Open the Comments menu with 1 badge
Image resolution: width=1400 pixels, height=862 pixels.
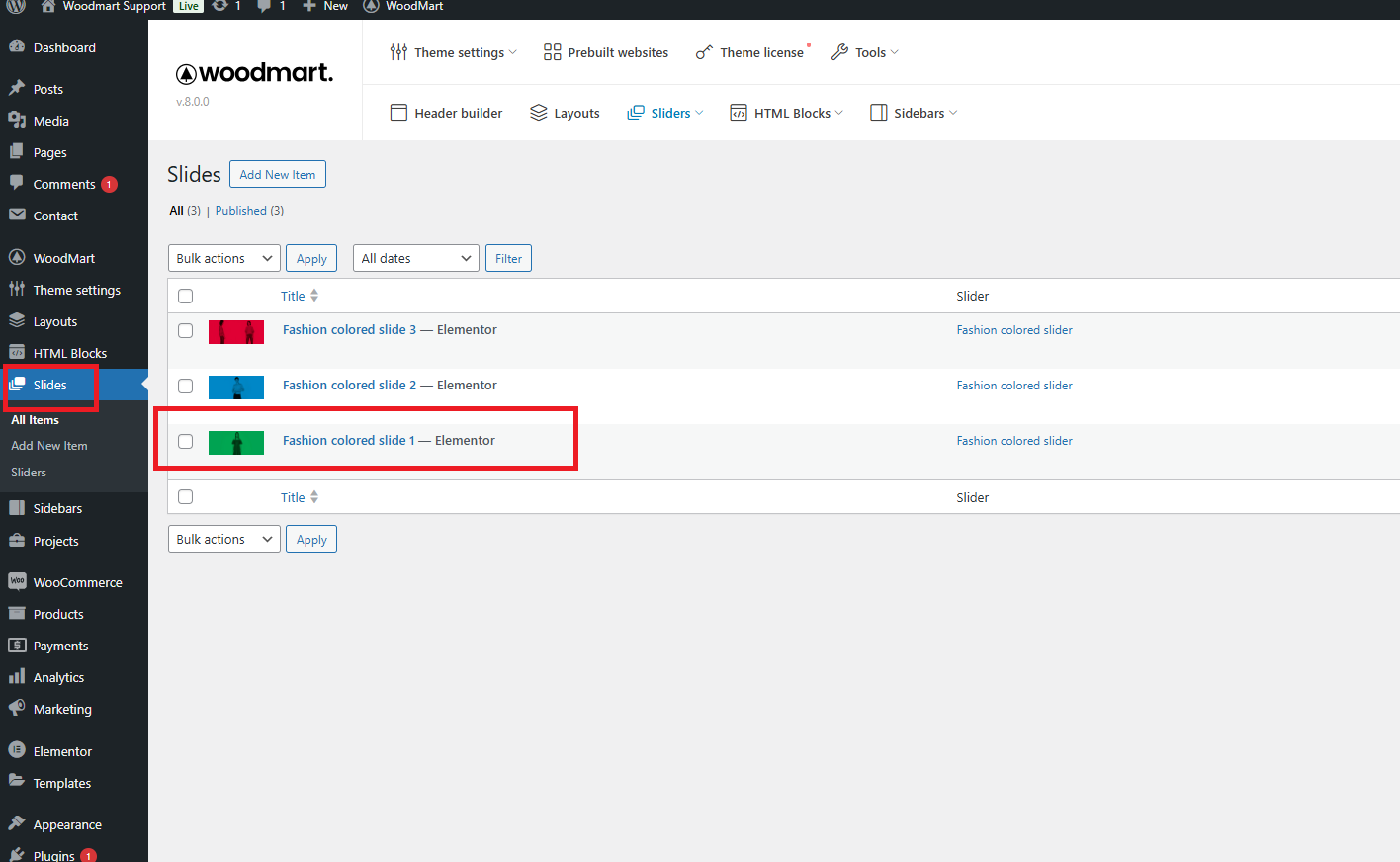click(74, 184)
